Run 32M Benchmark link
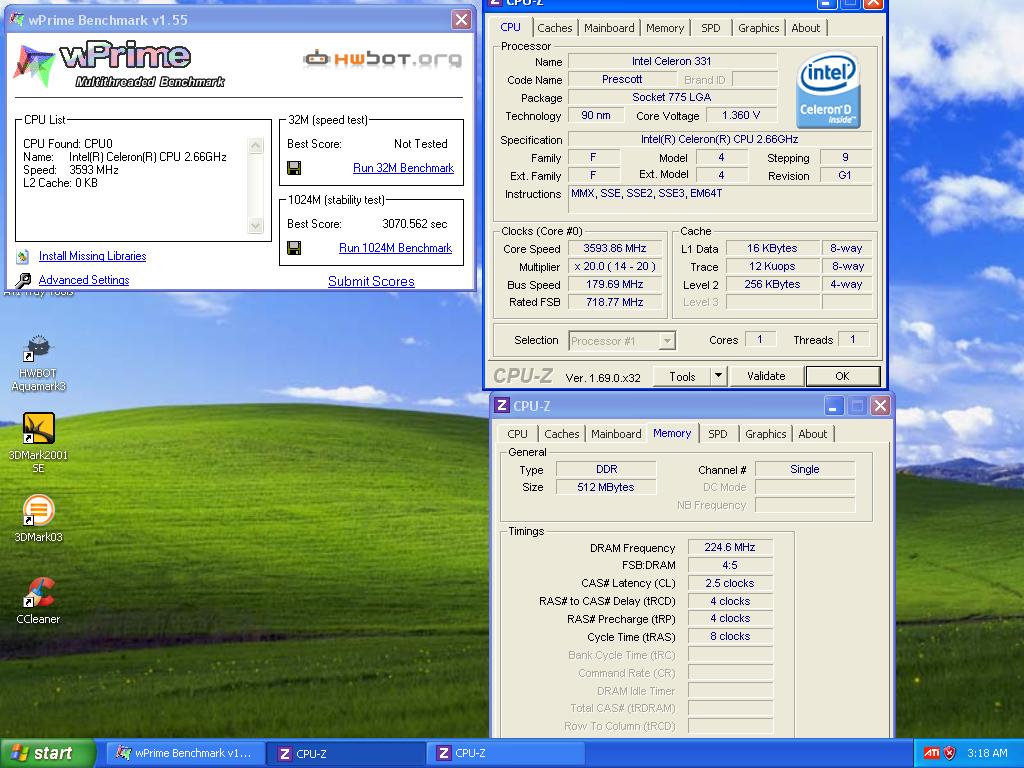 click(403, 168)
